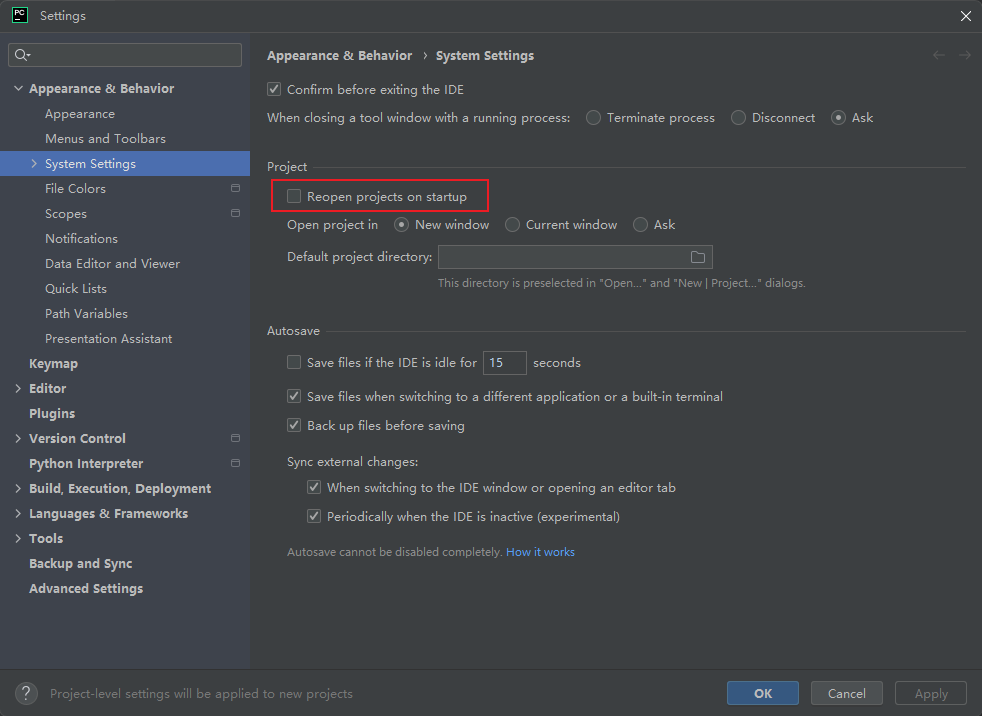Select Current window radio option
Image resolution: width=982 pixels, height=716 pixels.
tap(513, 225)
